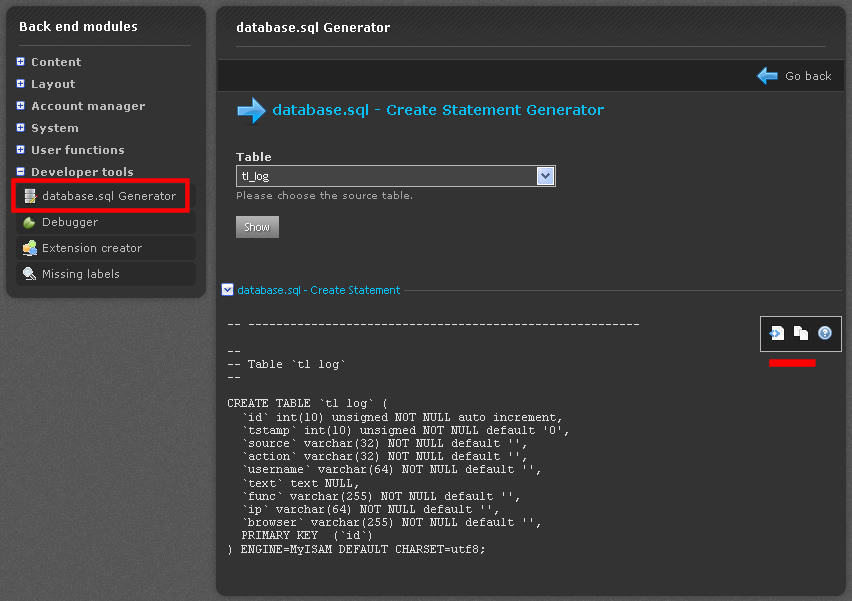Click the Go back arrow icon
Screen dimensions: 852x601
[x=767, y=76]
